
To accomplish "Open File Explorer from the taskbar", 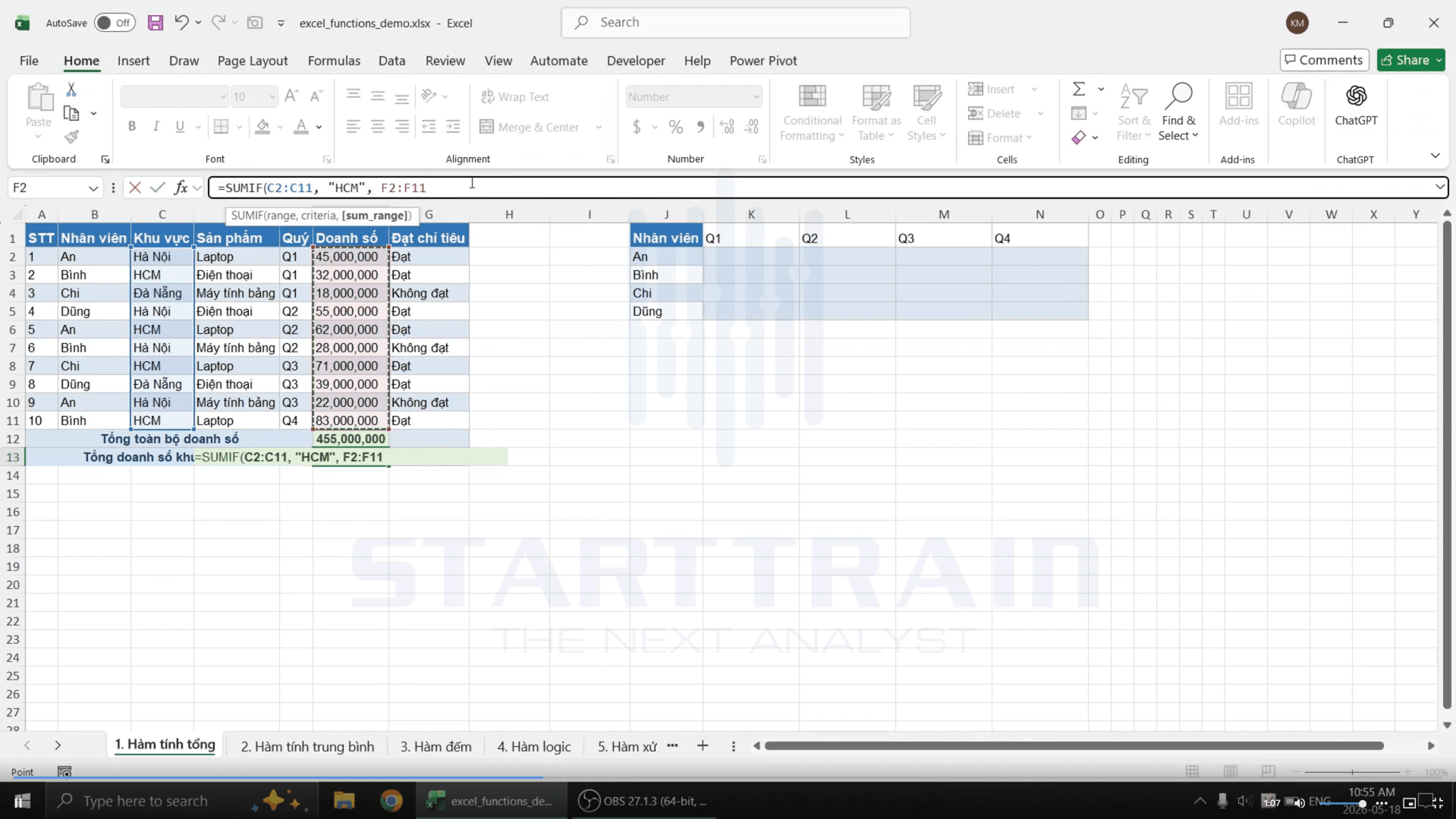I will coord(344,801).
